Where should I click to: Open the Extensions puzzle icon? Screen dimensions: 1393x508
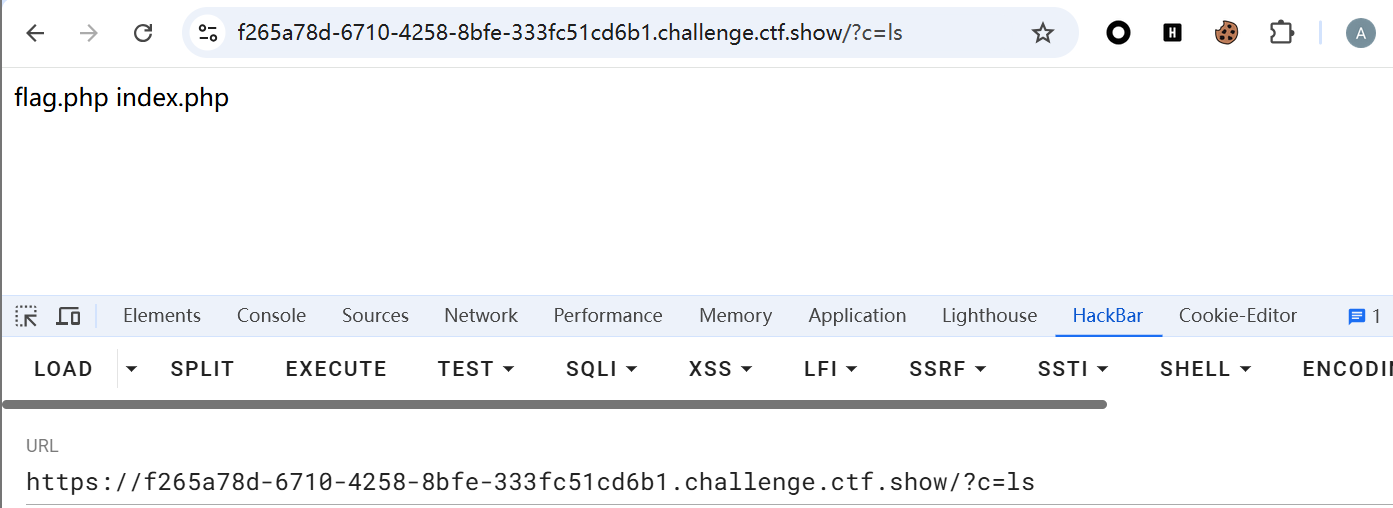pyautogui.click(x=1281, y=33)
